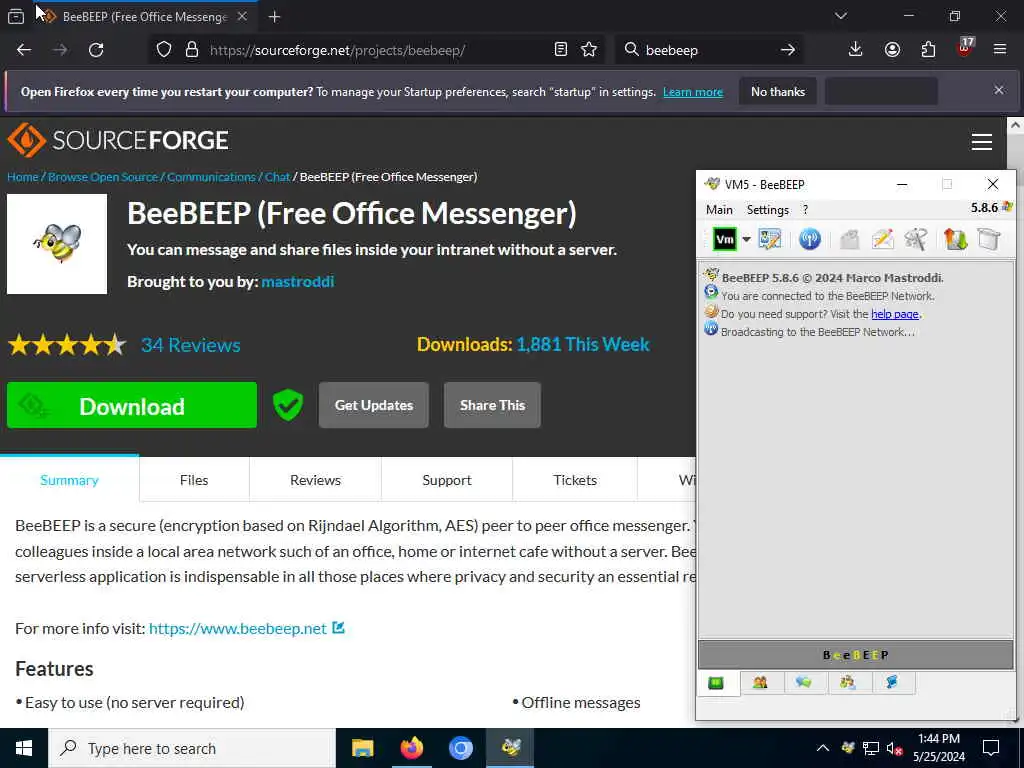Click the site padlock icon
1024x768 pixels.
tap(192, 50)
